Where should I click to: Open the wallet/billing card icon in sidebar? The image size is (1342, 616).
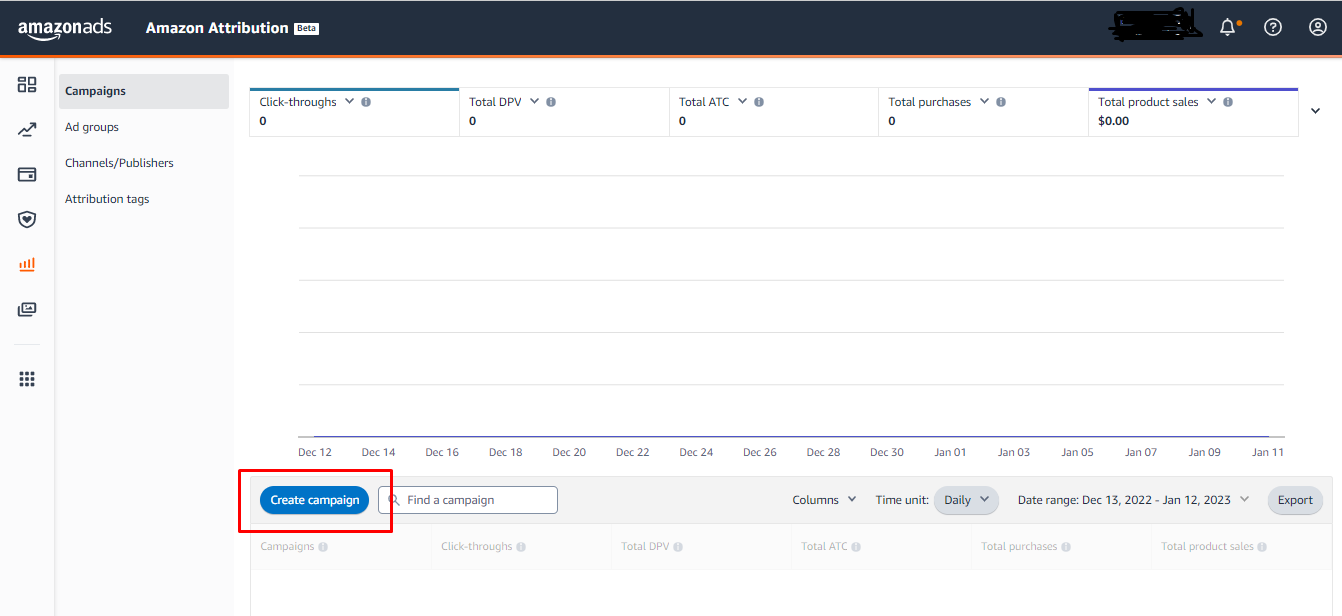pyautogui.click(x=27, y=174)
